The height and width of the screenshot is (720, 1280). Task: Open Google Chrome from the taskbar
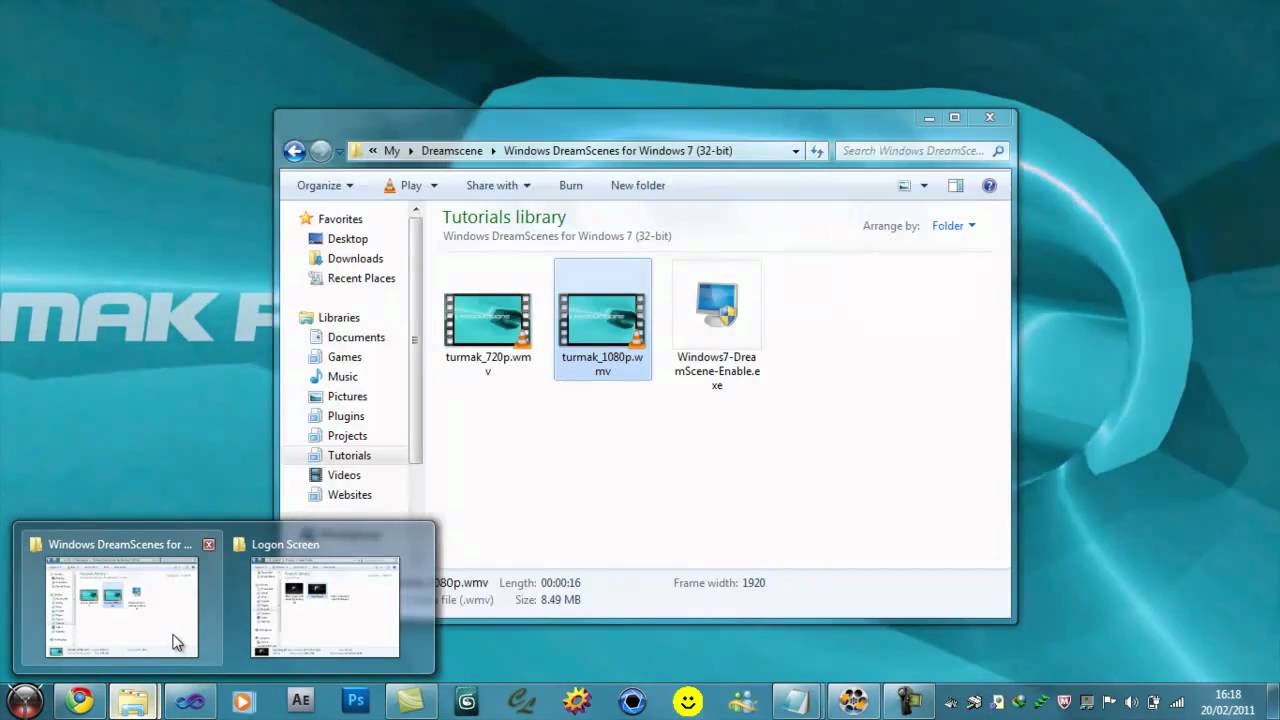click(80, 701)
